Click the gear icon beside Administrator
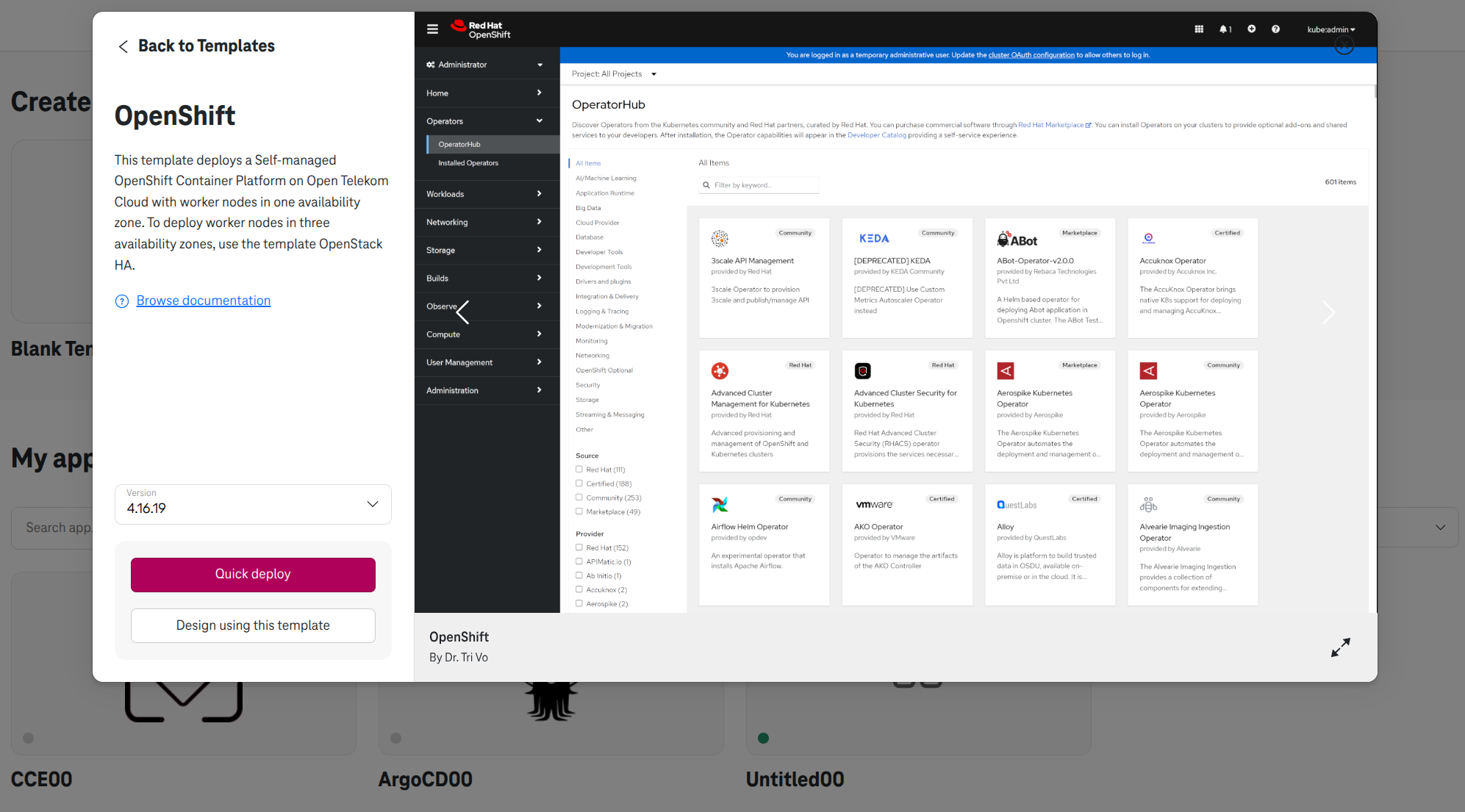This screenshot has width=1465, height=812. coord(431,65)
